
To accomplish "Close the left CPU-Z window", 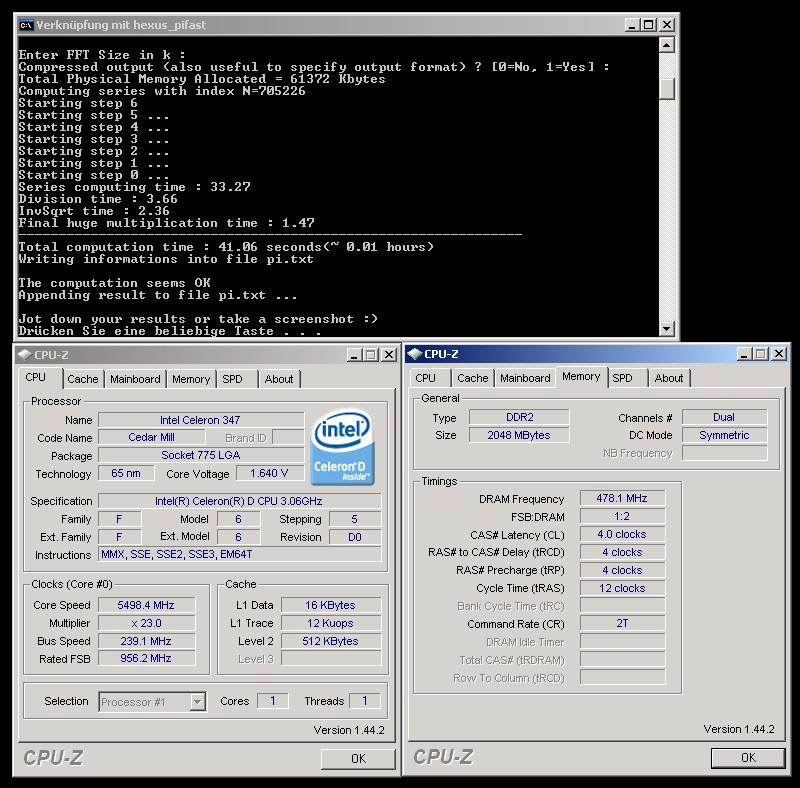I will [x=389, y=355].
